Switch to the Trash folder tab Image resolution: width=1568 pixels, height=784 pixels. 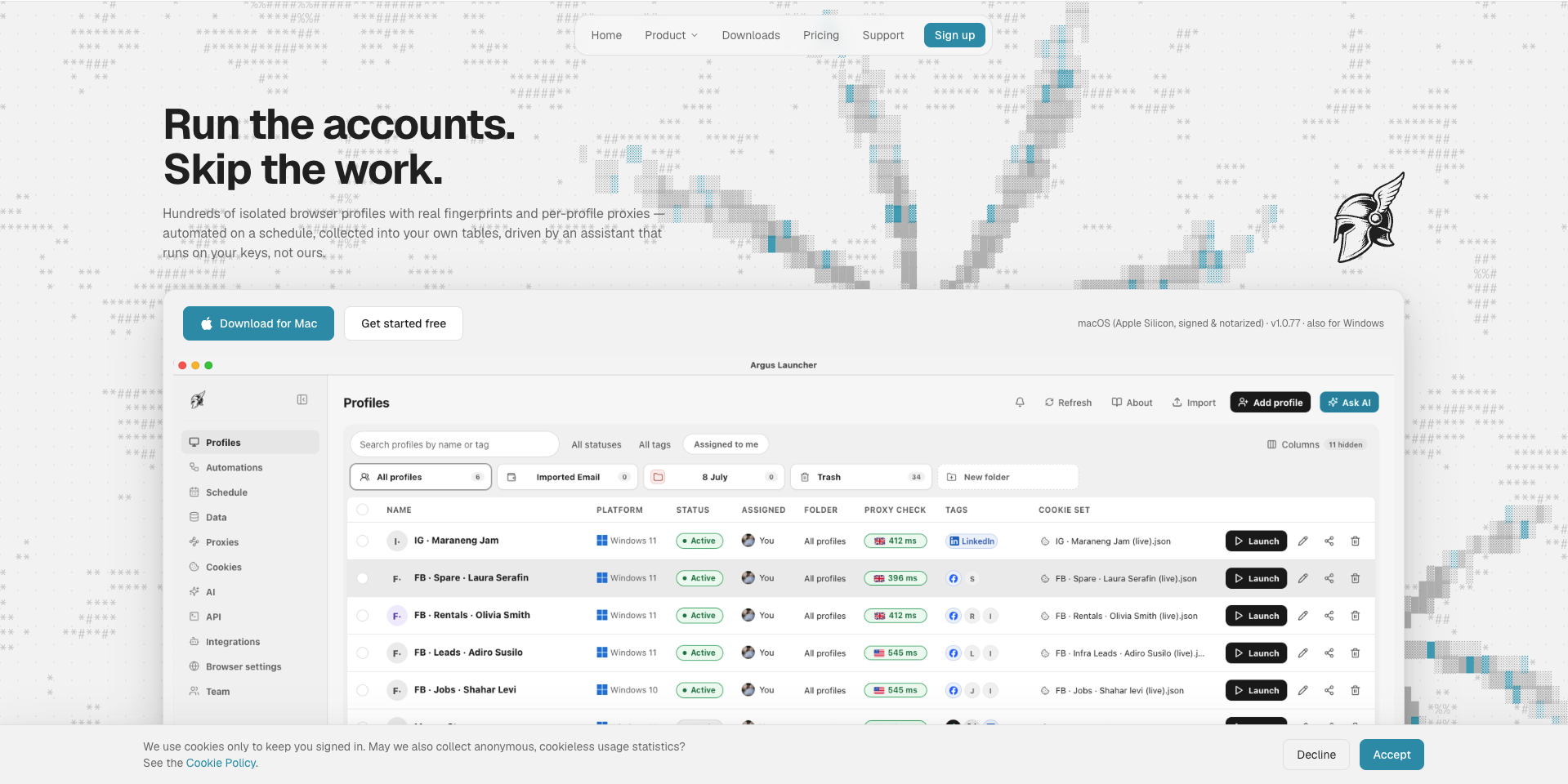[861, 477]
